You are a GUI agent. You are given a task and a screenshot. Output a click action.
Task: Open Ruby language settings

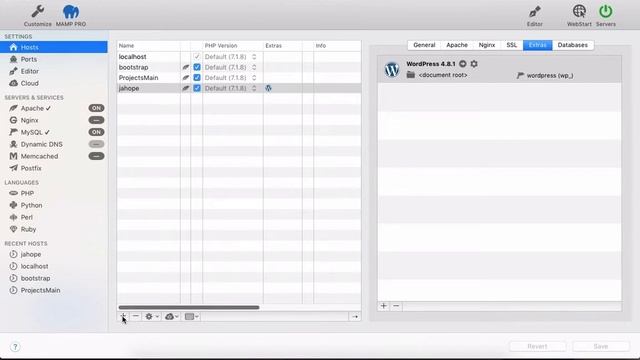pos(28,229)
